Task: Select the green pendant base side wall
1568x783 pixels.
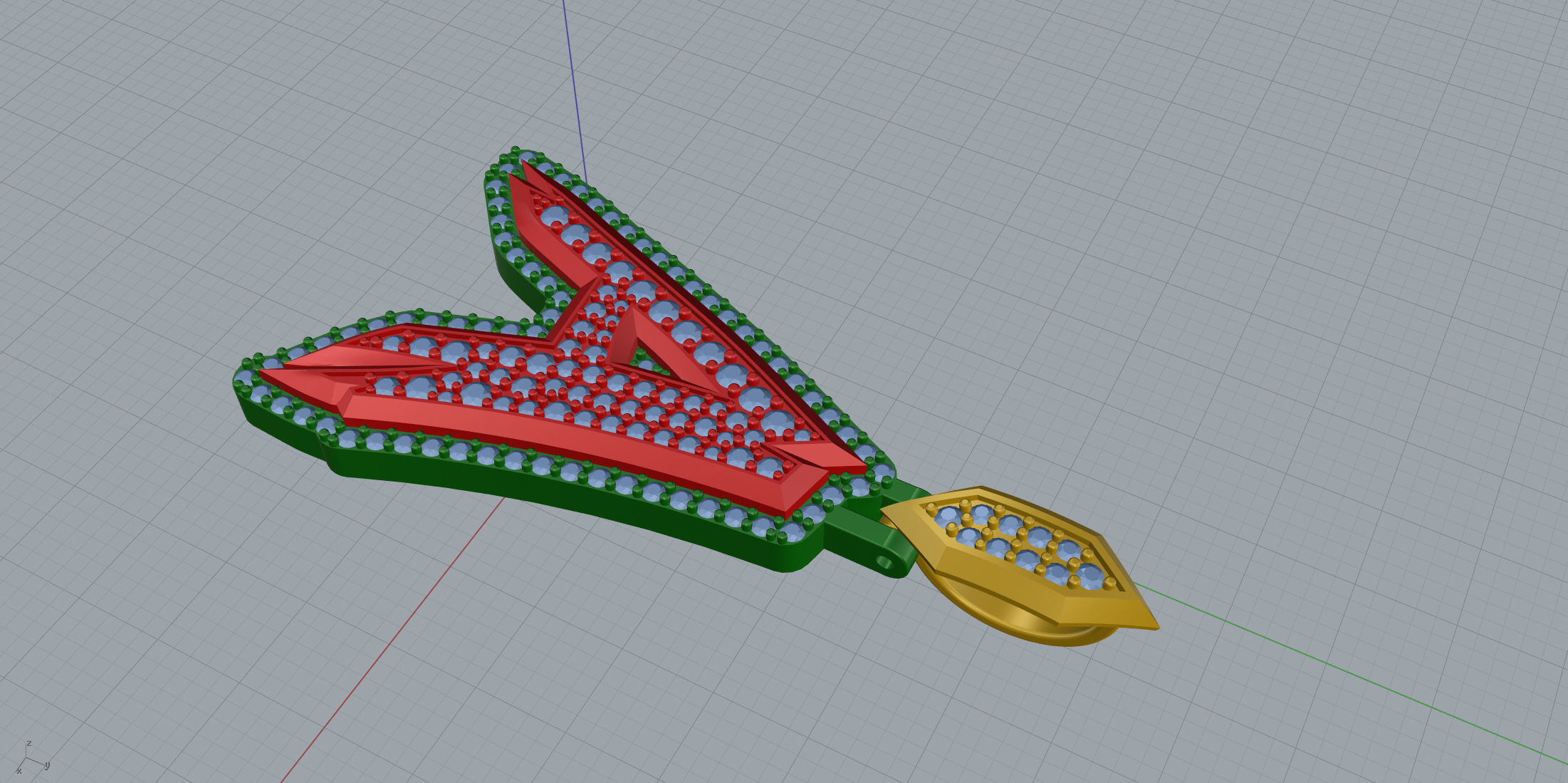Action: point(570,502)
